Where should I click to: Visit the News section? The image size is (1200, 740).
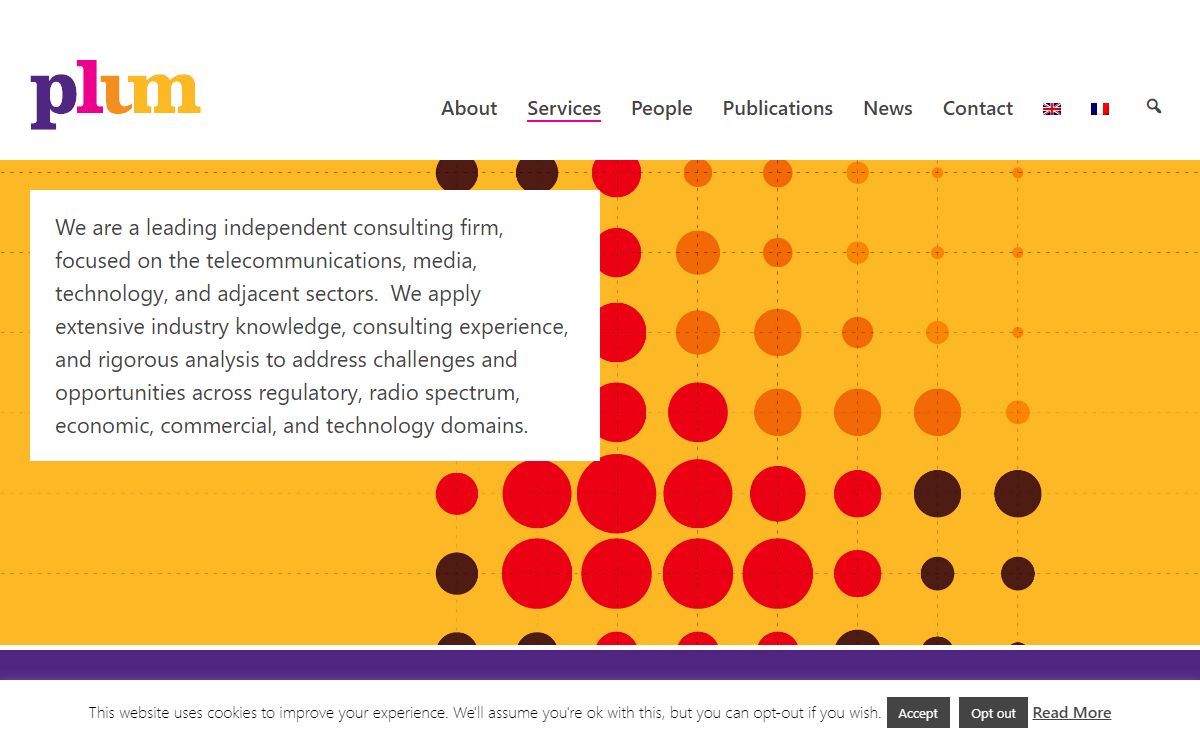point(888,108)
